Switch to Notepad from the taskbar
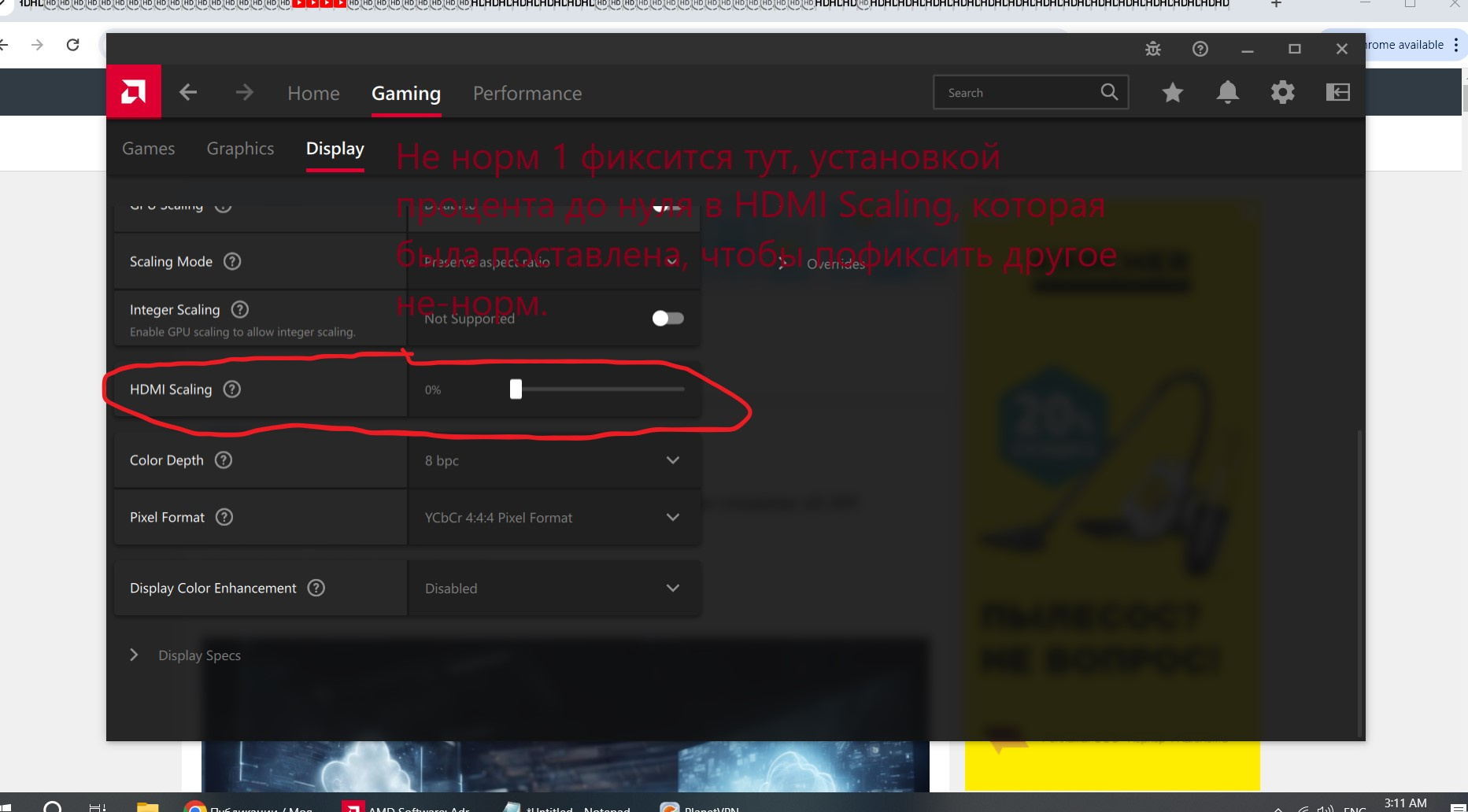Image resolution: width=1468 pixels, height=812 pixels. coord(567,807)
